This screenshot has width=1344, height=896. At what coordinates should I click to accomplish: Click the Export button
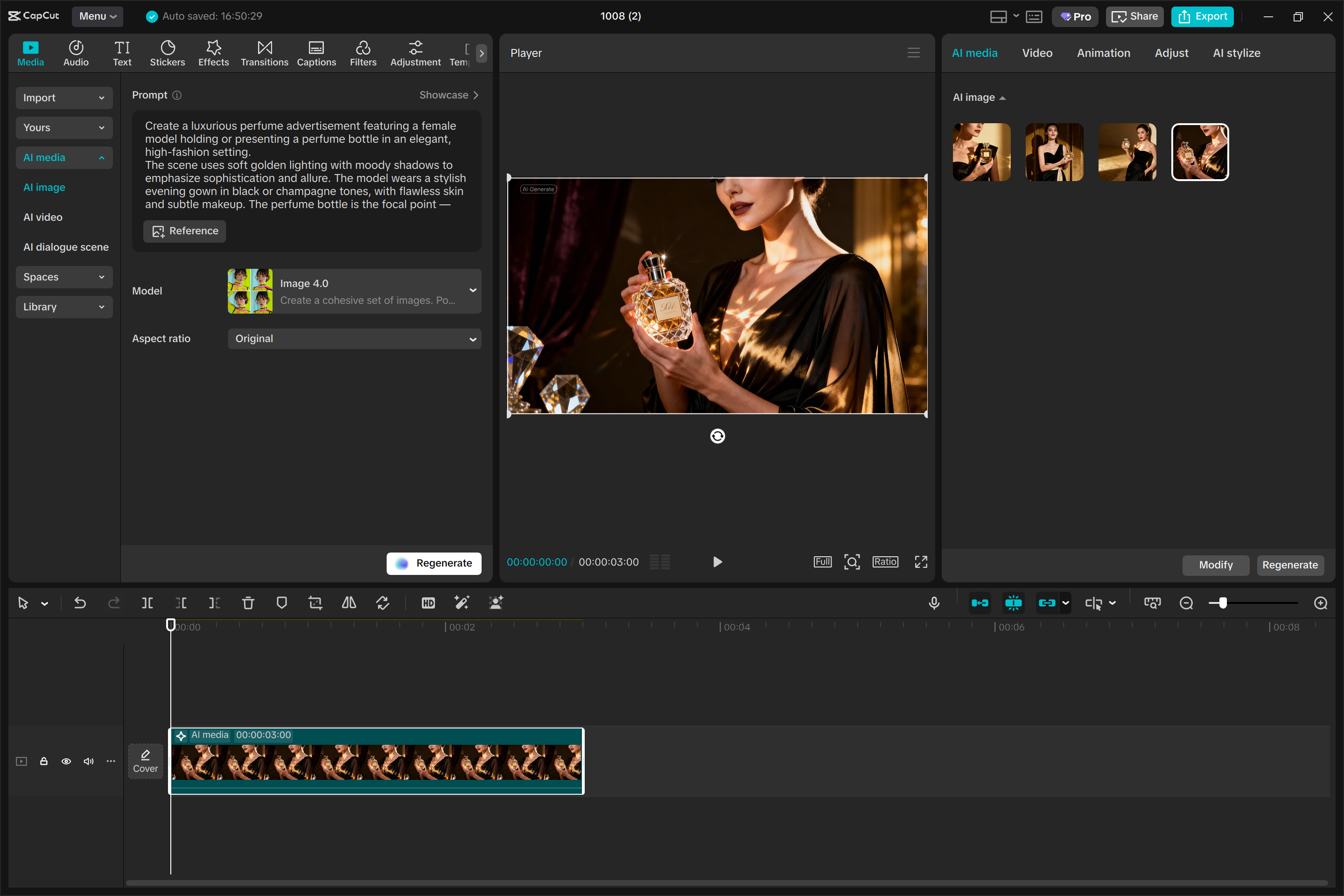1202,17
